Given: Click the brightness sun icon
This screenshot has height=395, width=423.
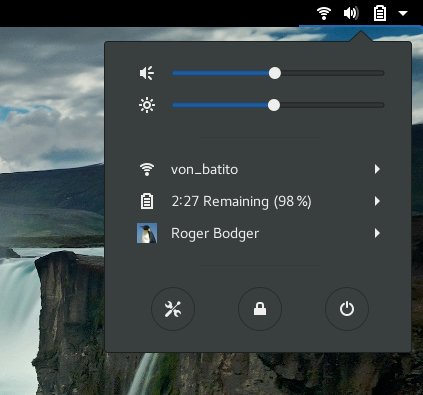Looking at the screenshot, I should point(147,105).
